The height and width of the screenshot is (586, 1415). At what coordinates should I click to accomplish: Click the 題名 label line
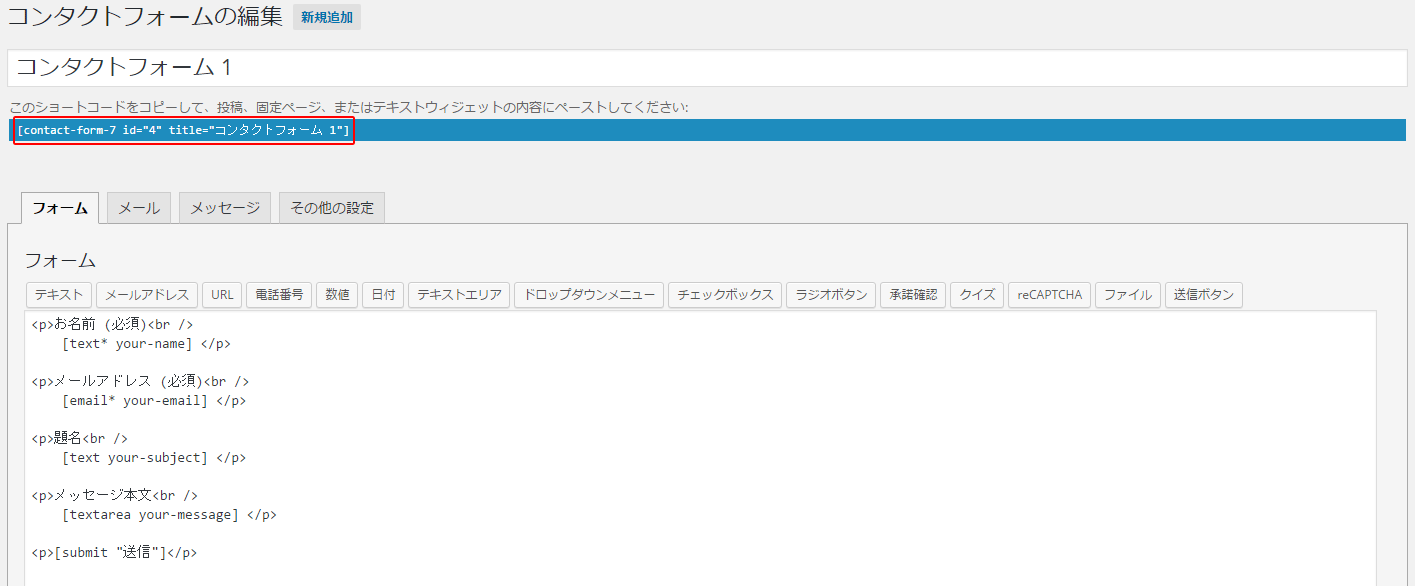pos(80,438)
